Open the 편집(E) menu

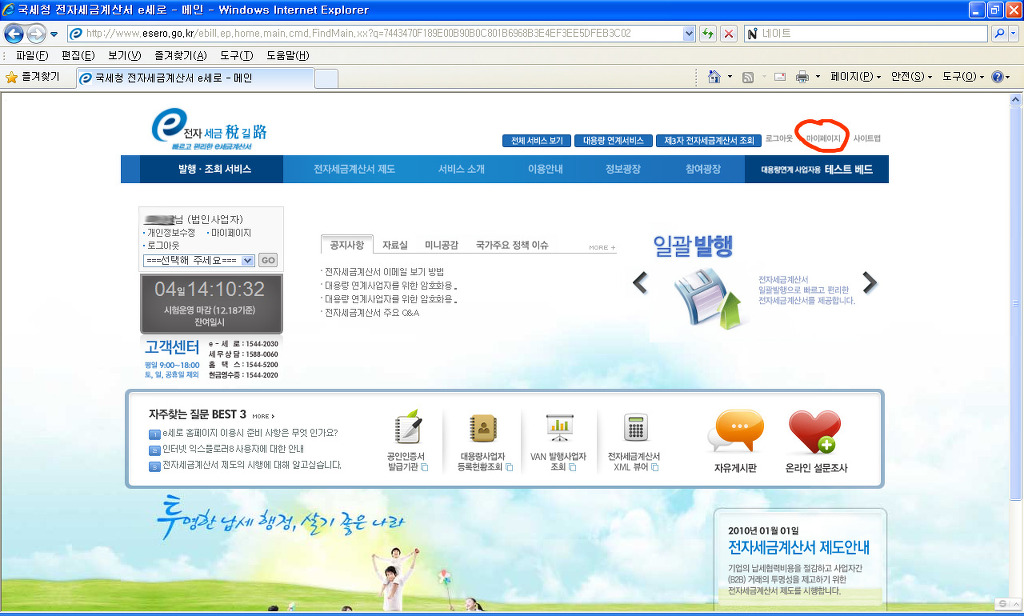78,56
